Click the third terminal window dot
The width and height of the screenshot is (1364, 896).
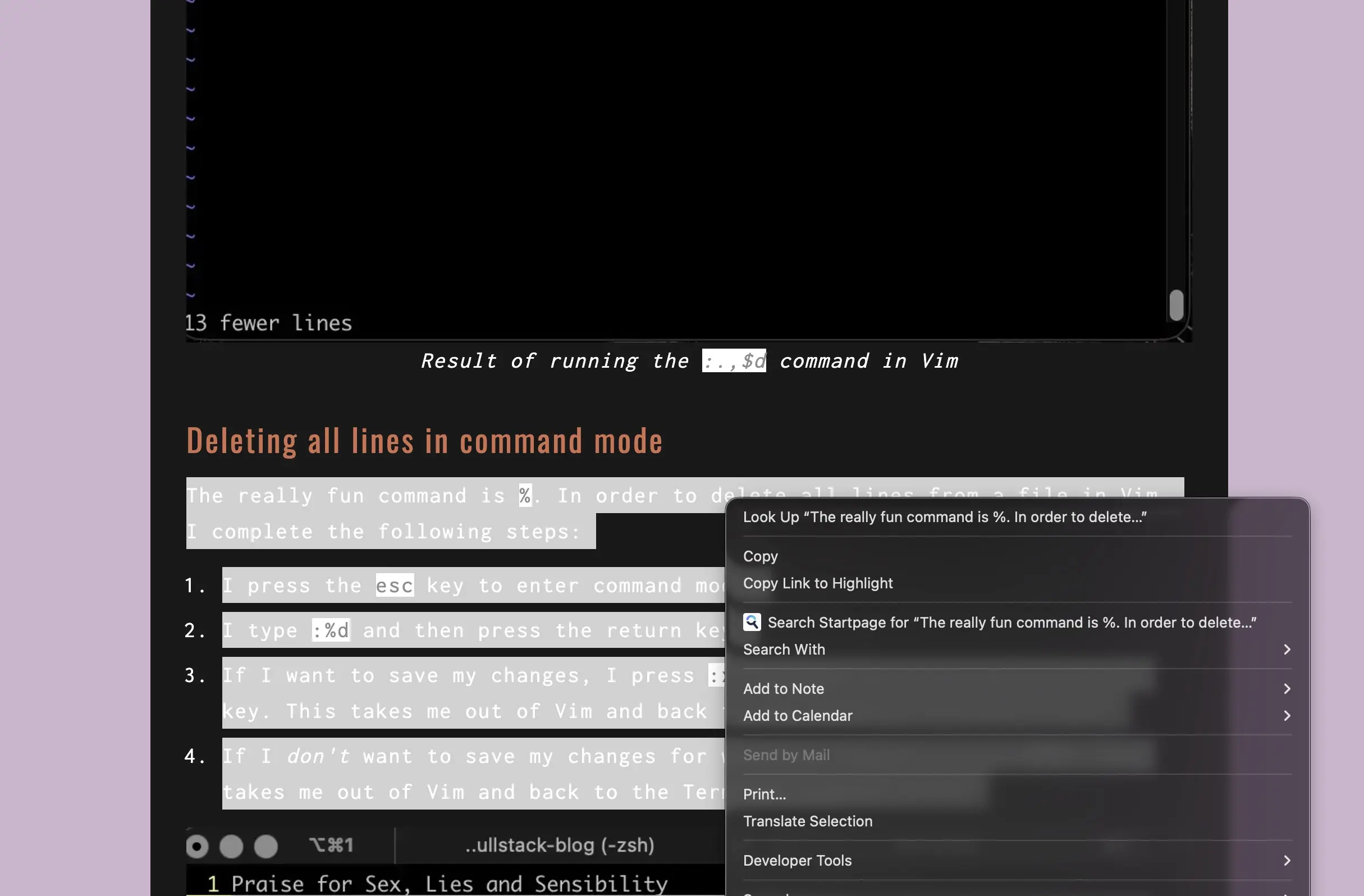266,846
